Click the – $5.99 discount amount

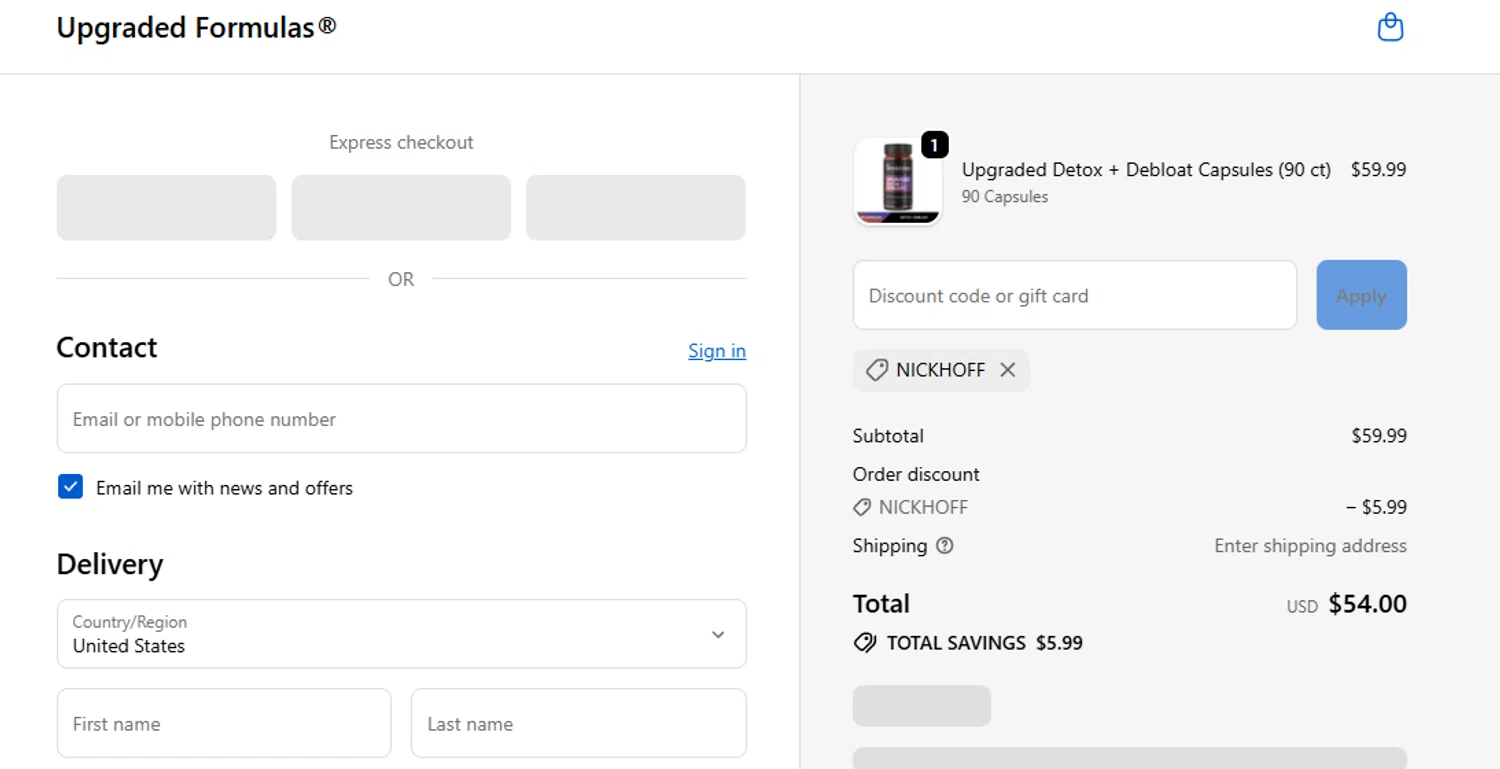tap(1376, 507)
